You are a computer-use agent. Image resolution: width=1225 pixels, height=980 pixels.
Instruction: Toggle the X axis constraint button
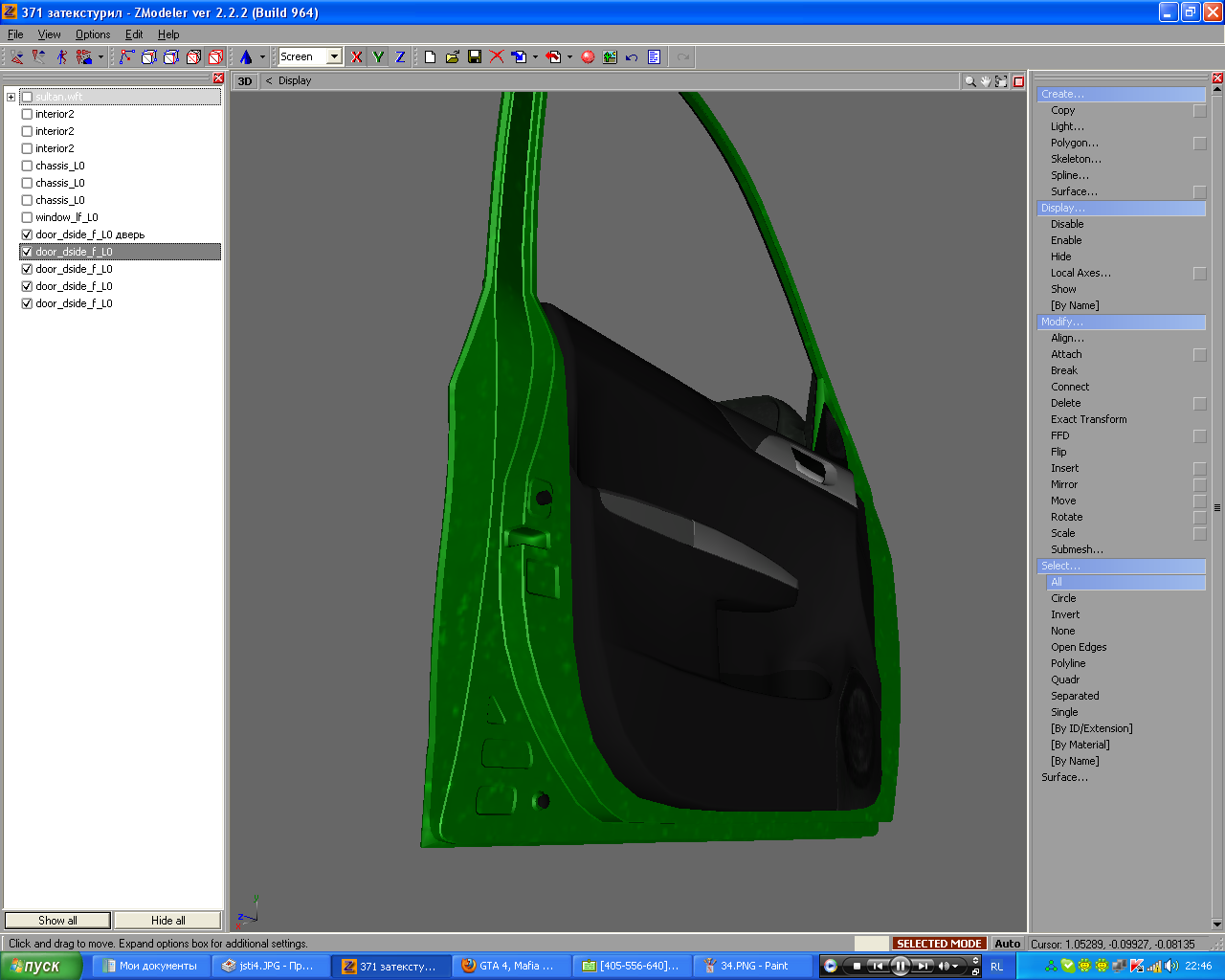click(356, 57)
